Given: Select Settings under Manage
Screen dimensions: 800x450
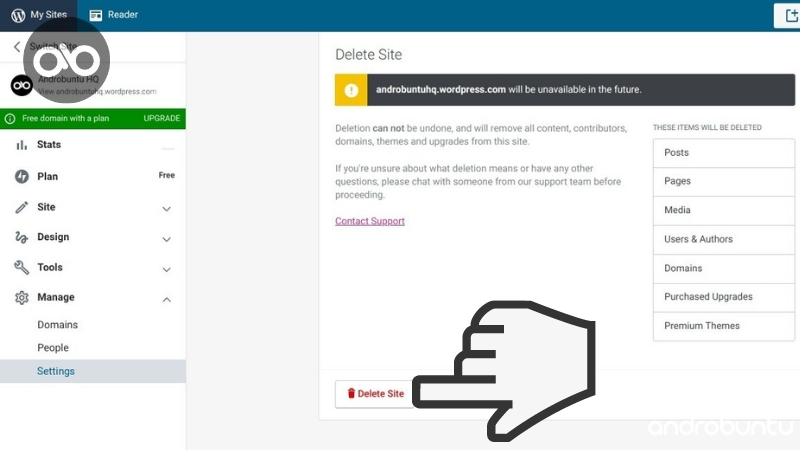Looking at the screenshot, I should pyautogui.click(x=93, y=371).
